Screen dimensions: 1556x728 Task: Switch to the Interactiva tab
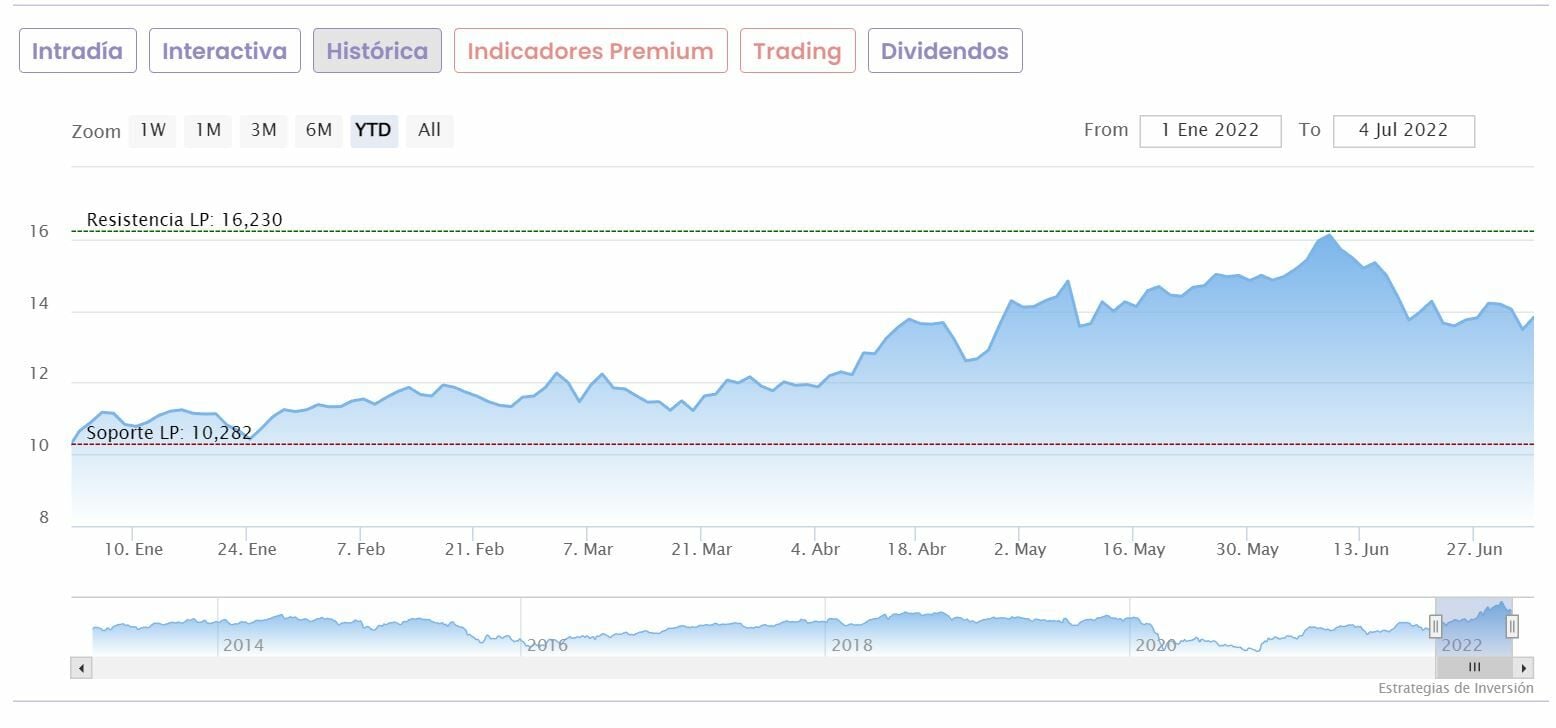[224, 51]
